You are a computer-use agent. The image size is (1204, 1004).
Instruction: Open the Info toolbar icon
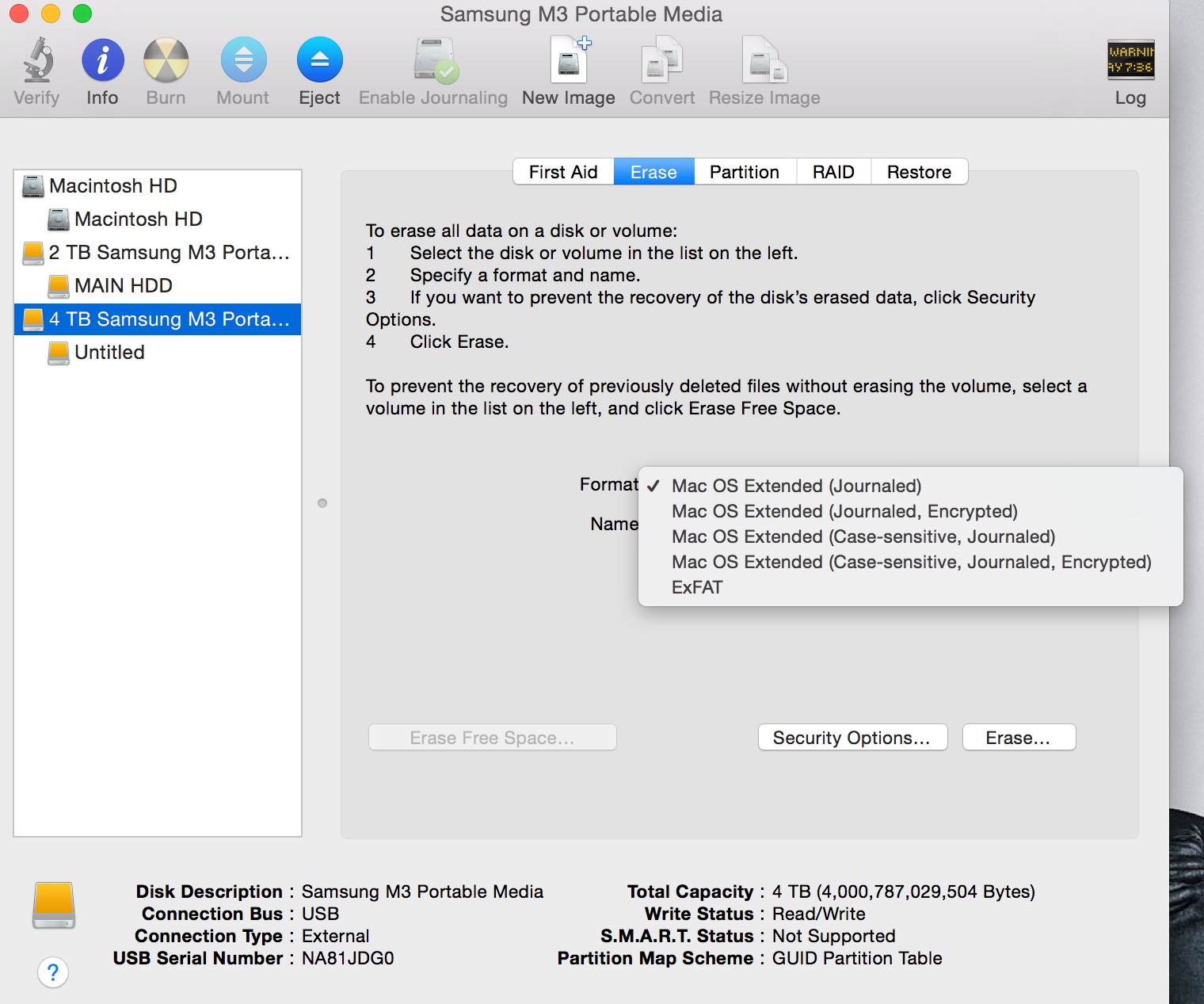[102, 60]
